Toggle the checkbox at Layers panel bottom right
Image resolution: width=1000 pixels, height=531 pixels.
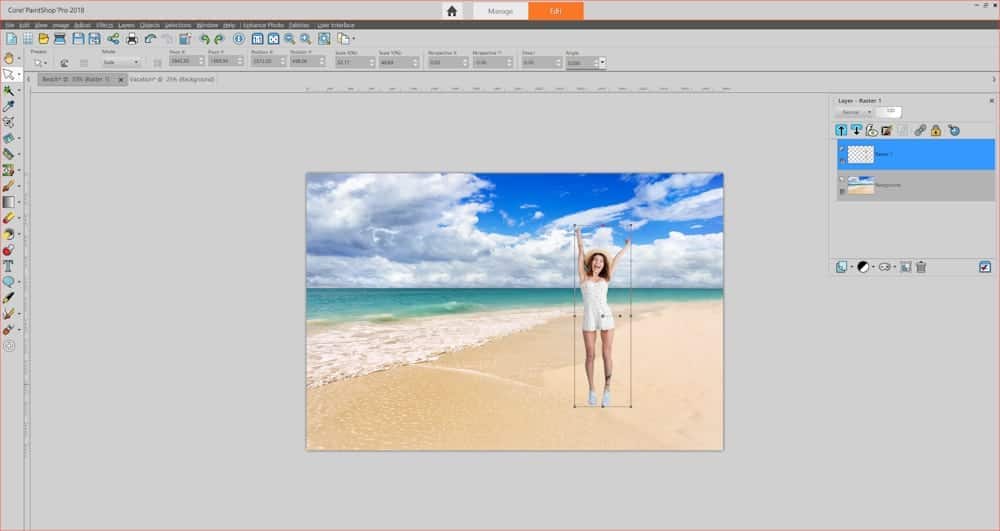[x=985, y=267]
